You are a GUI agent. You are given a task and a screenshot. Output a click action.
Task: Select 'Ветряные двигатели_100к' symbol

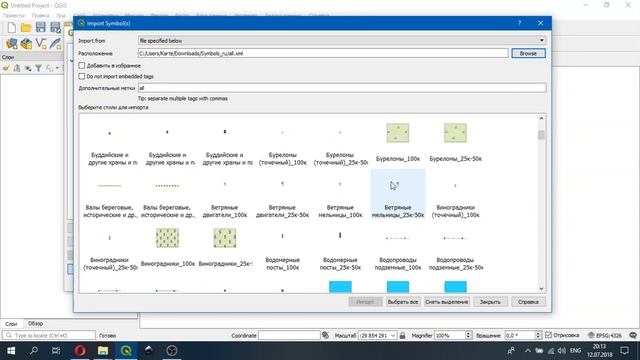pos(225,195)
